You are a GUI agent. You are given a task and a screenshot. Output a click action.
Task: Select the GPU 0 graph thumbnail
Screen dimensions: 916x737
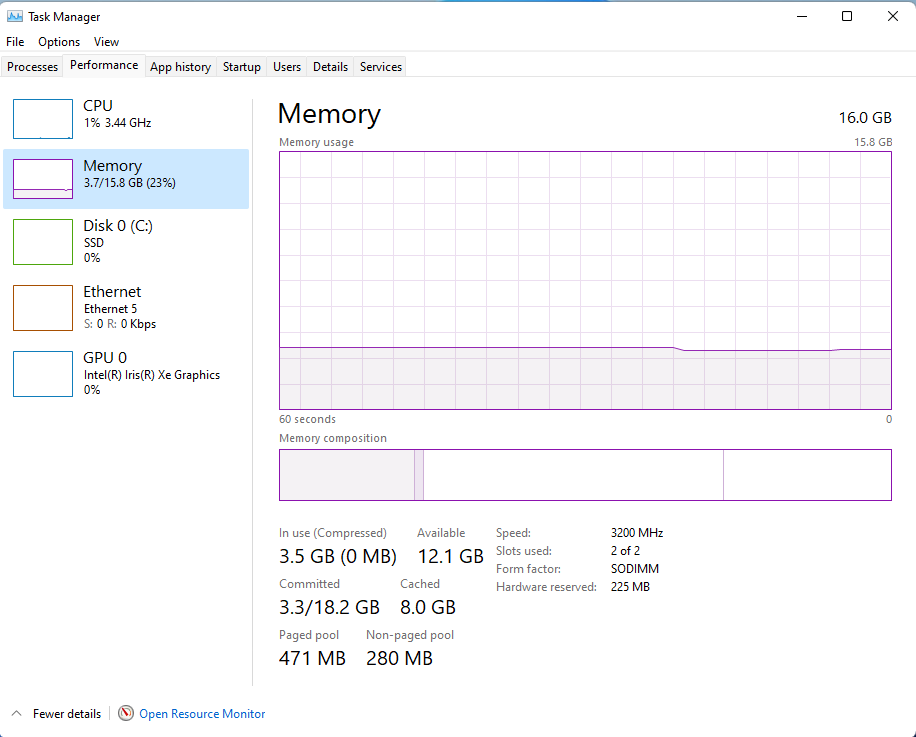pyautogui.click(x=43, y=374)
